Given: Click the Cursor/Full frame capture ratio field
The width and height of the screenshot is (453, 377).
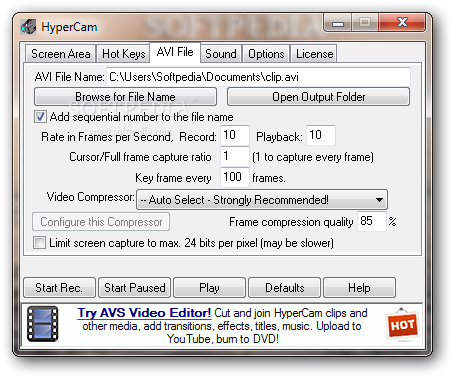Looking at the screenshot, I should pyautogui.click(x=235, y=156).
